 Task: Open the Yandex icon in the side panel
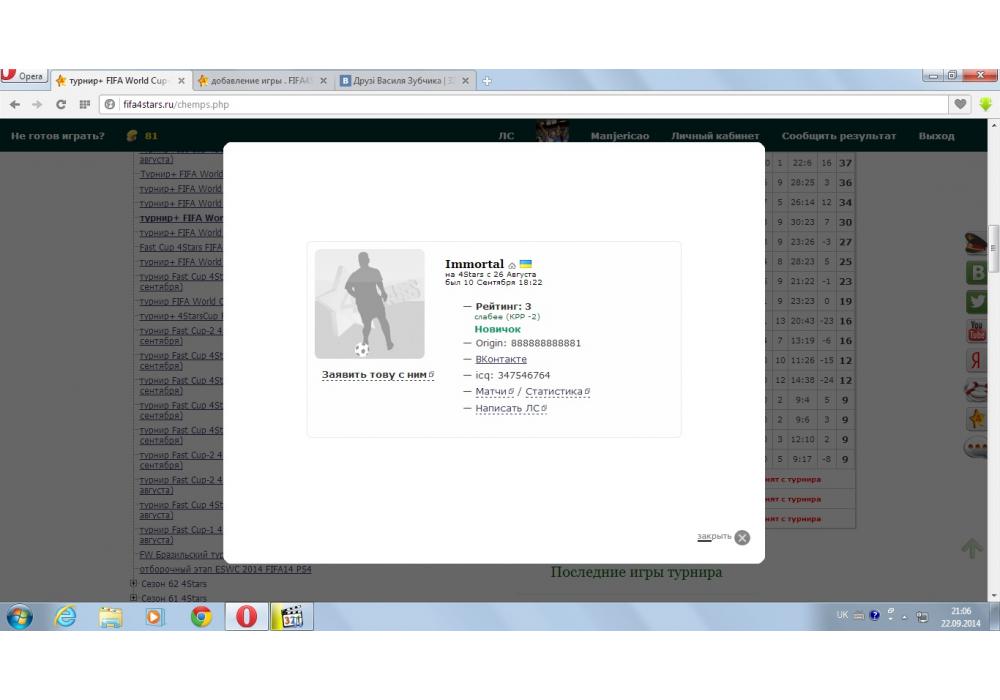(x=976, y=361)
